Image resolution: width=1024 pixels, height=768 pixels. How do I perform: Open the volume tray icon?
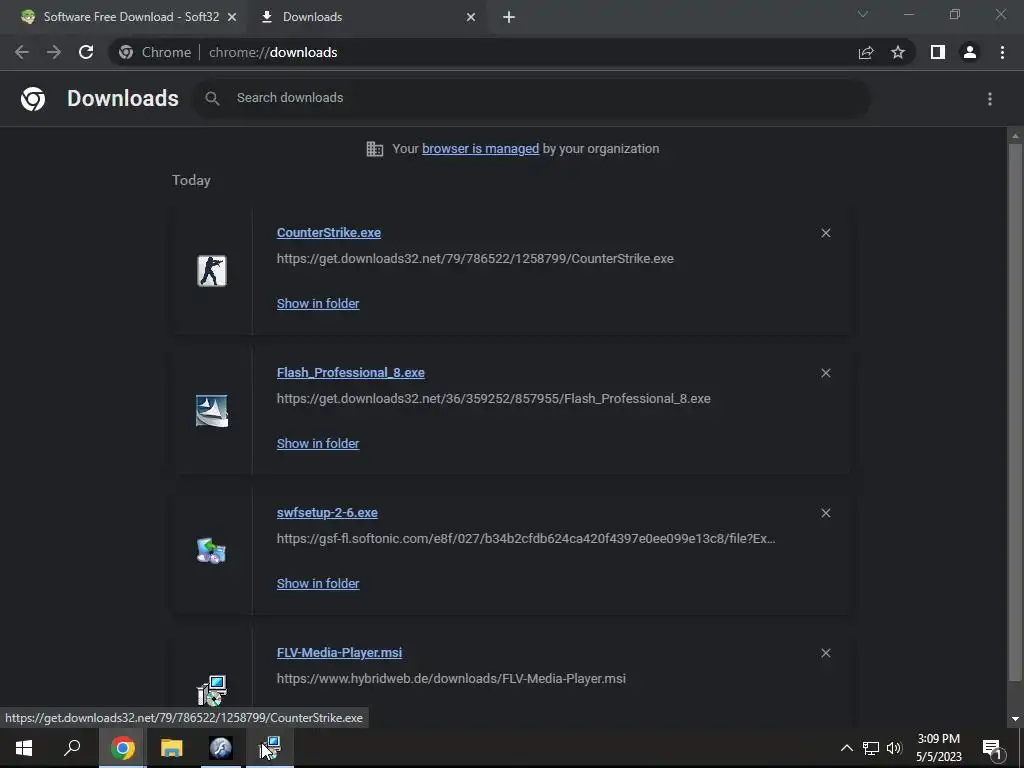click(894, 748)
